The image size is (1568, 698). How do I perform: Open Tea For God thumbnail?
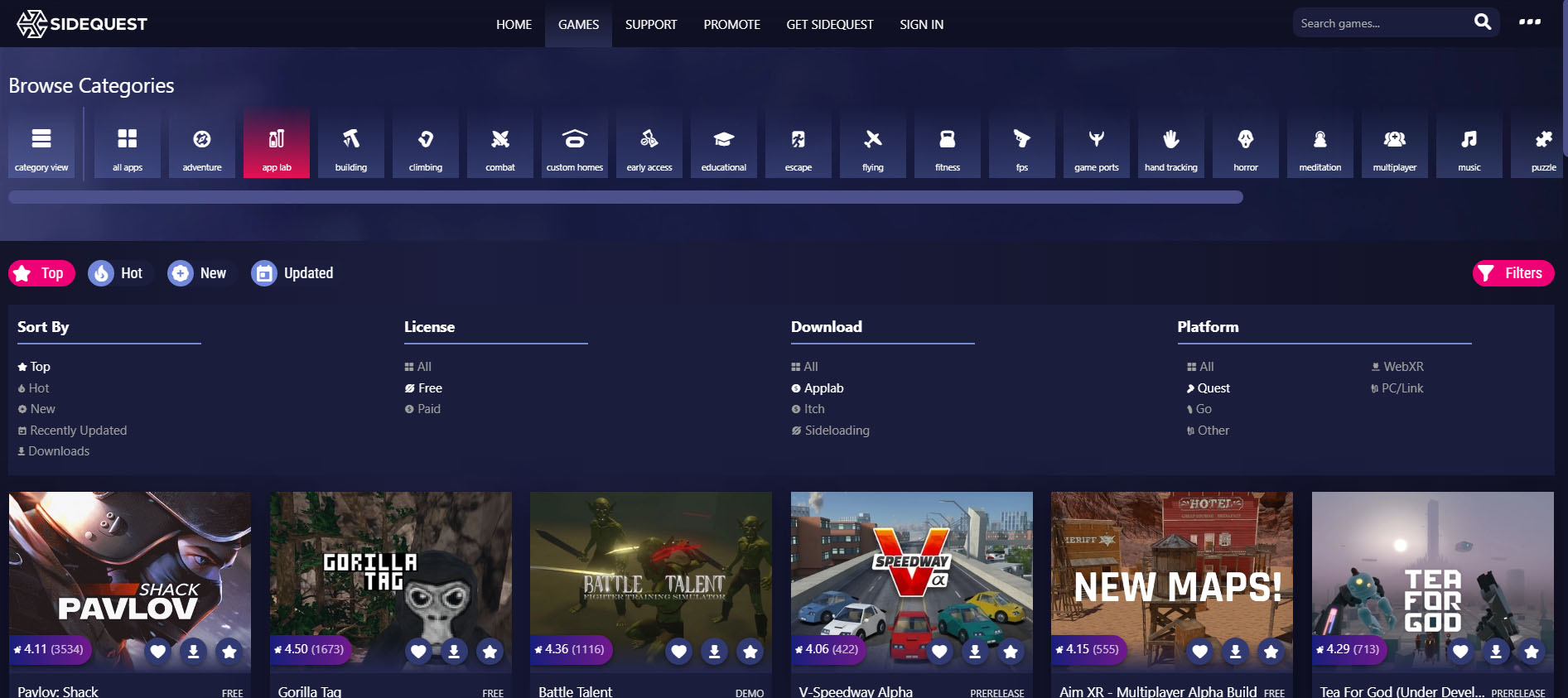coord(1433,582)
